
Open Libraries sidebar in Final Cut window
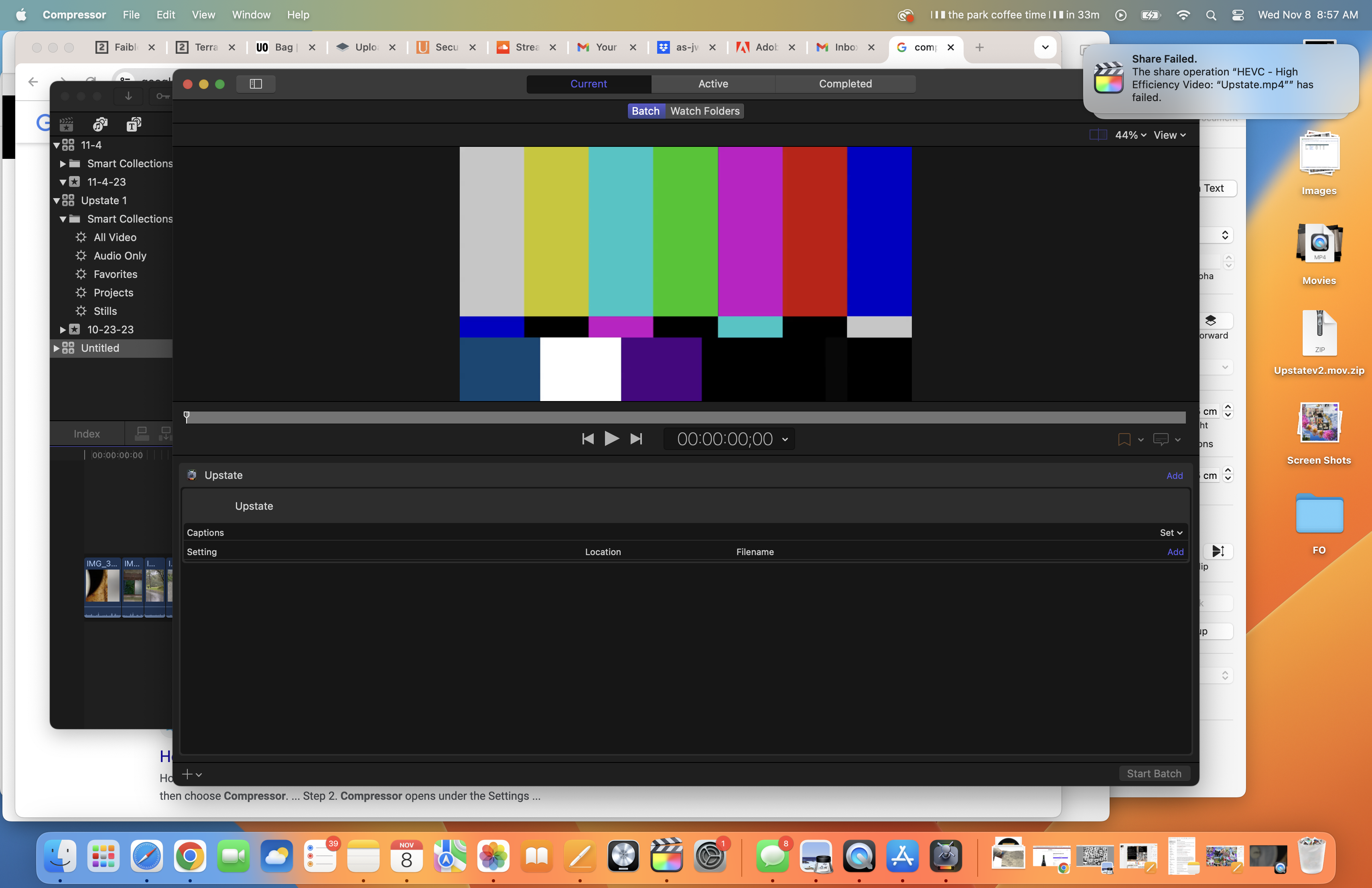tap(66, 124)
